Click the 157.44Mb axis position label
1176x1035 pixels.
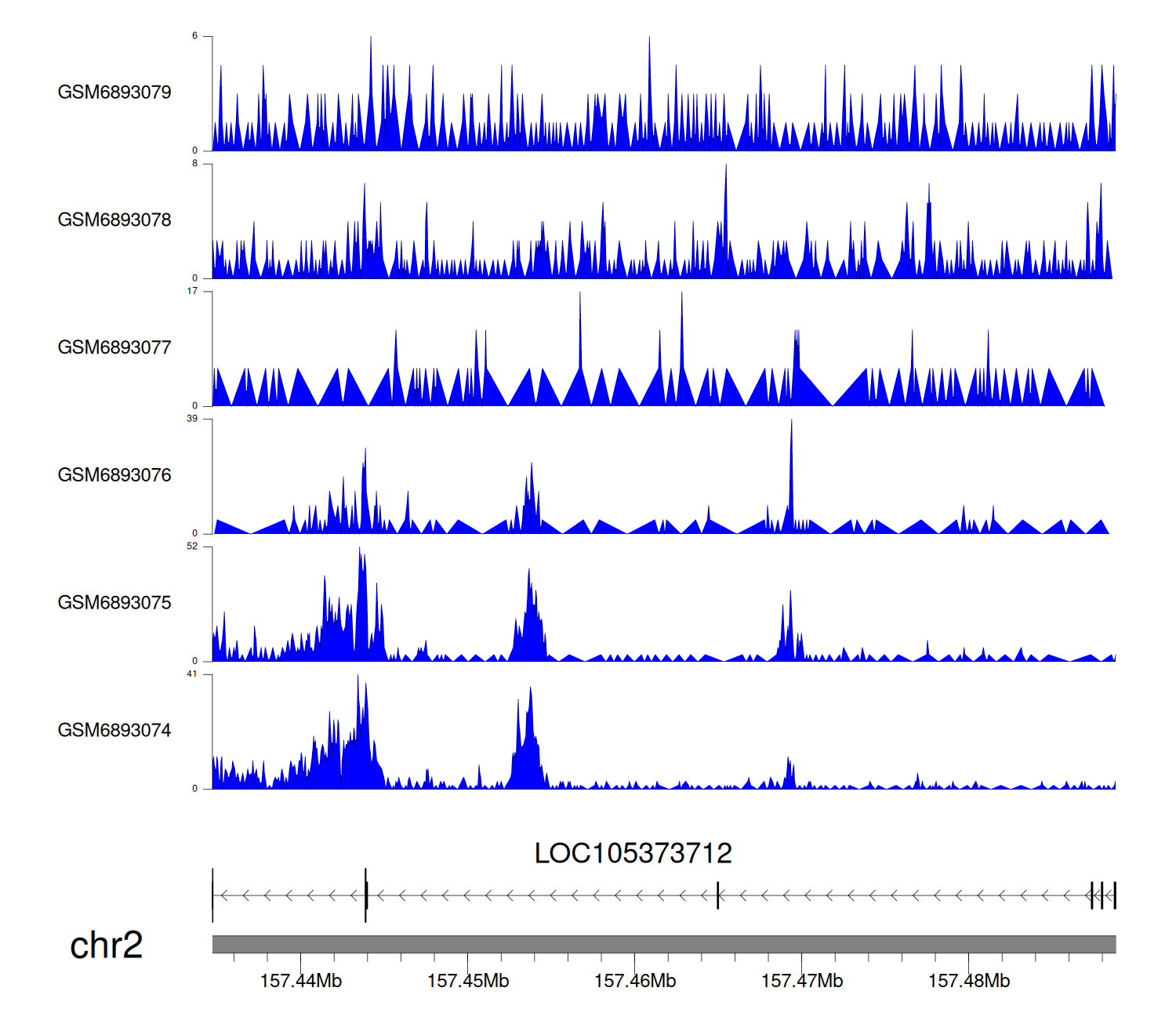[x=301, y=982]
